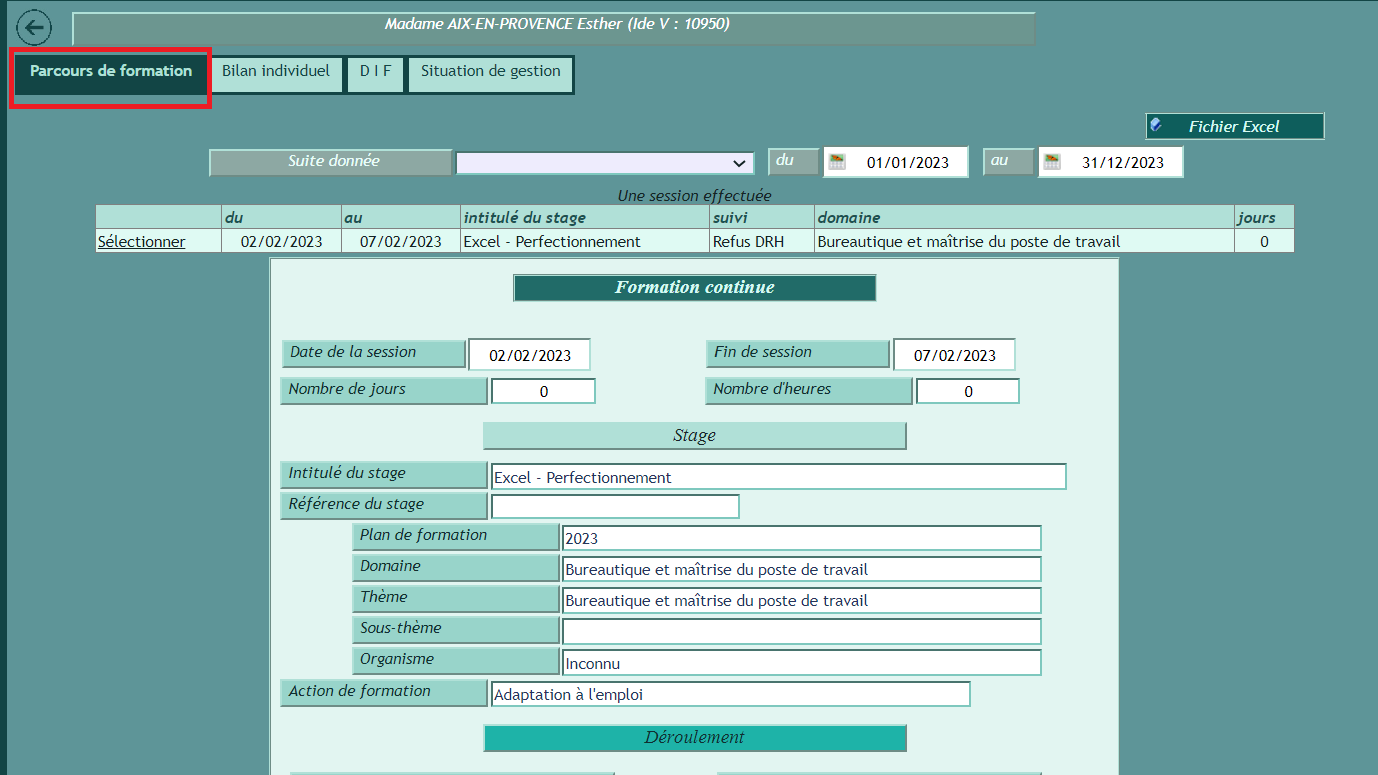Click the Déroulement section header

coord(694,738)
